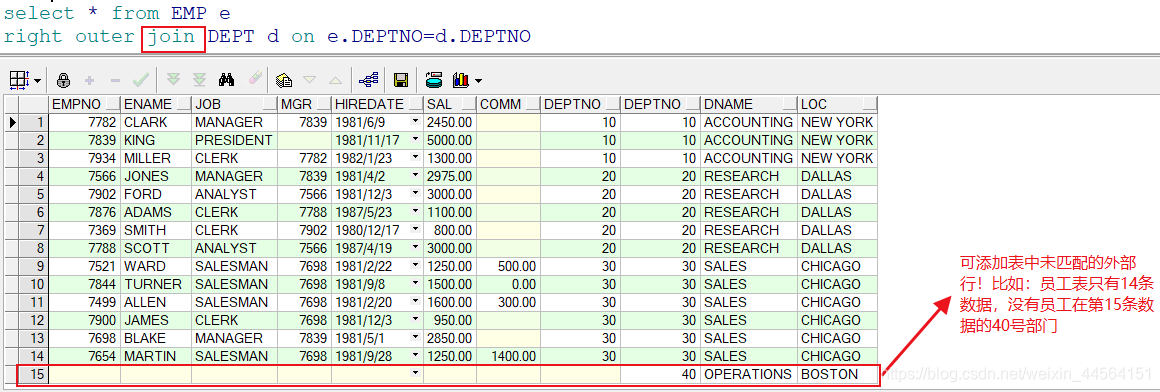Viewport: 1160px width, 392px height.
Task: Click the JOB column header
Action: pos(235,104)
